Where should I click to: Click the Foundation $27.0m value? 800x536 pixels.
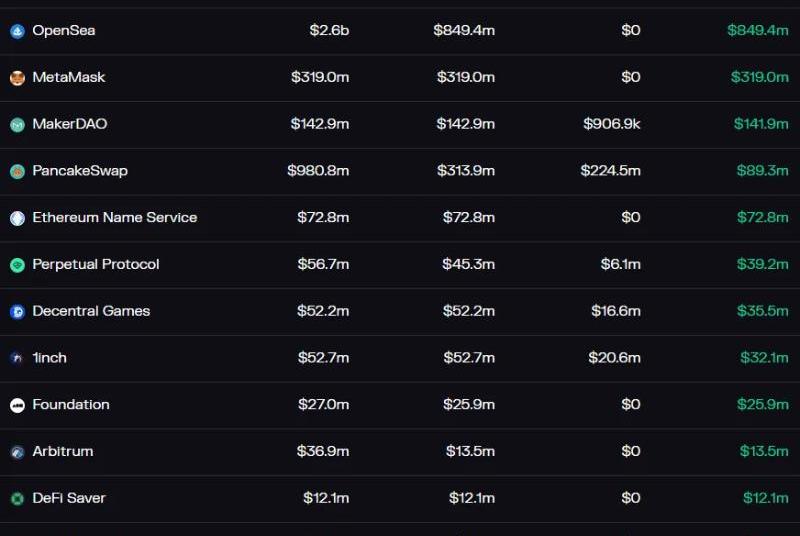pos(323,404)
